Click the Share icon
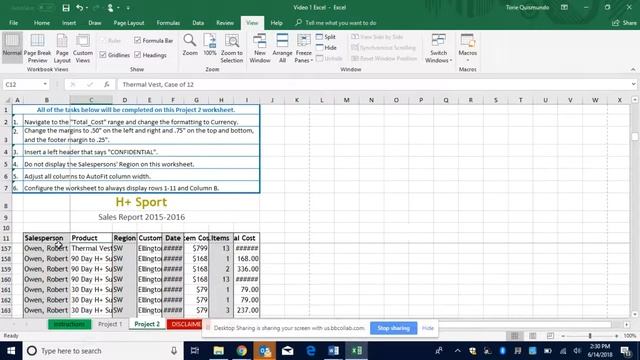640x360 pixels. 616,23
